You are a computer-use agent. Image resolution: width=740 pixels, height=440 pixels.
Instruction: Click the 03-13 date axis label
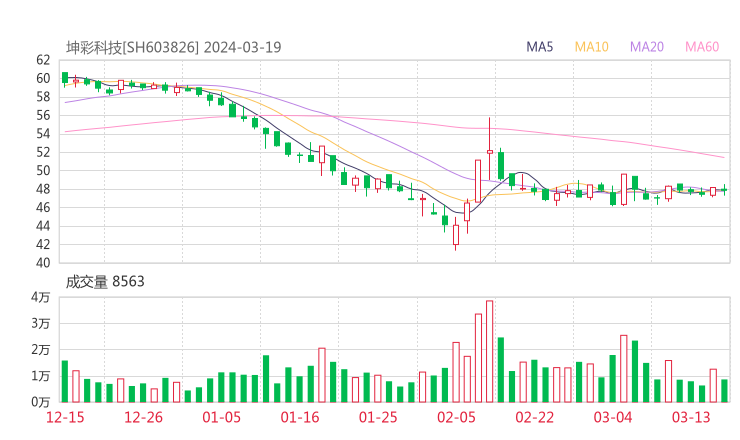click(691, 417)
